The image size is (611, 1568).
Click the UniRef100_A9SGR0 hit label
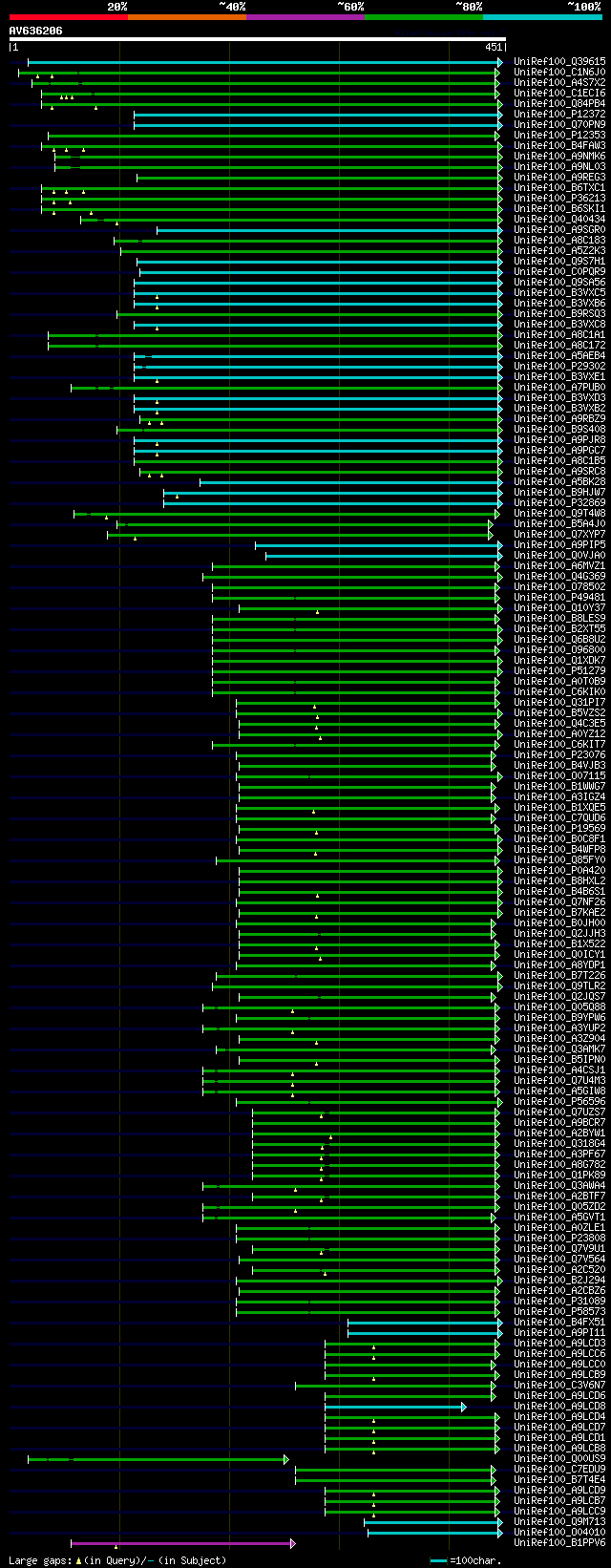coord(559,229)
